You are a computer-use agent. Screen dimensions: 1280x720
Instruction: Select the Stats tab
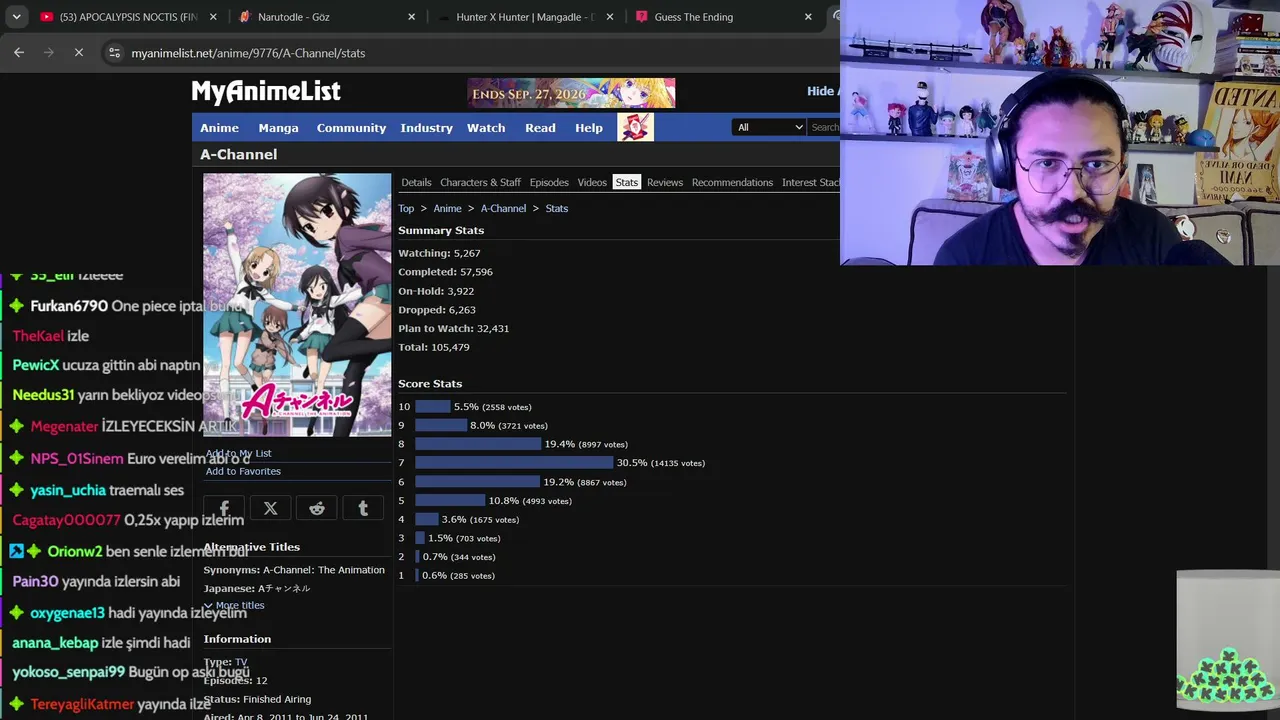(x=627, y=182)
